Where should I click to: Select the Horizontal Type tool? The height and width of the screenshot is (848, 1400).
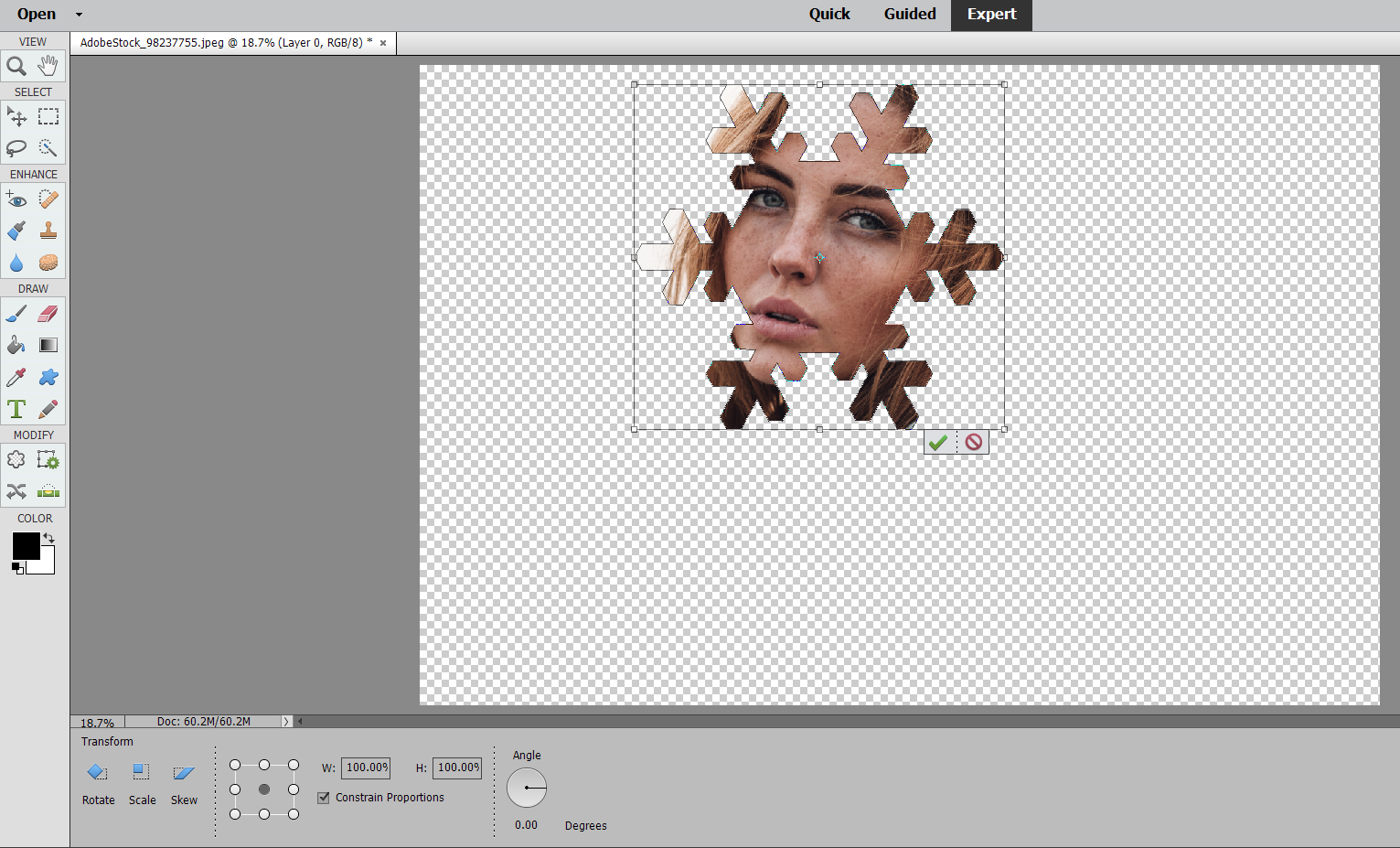pos(16,409)
